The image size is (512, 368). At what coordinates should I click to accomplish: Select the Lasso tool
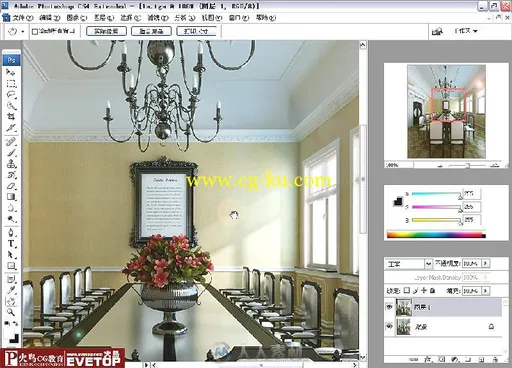point(11,95)
